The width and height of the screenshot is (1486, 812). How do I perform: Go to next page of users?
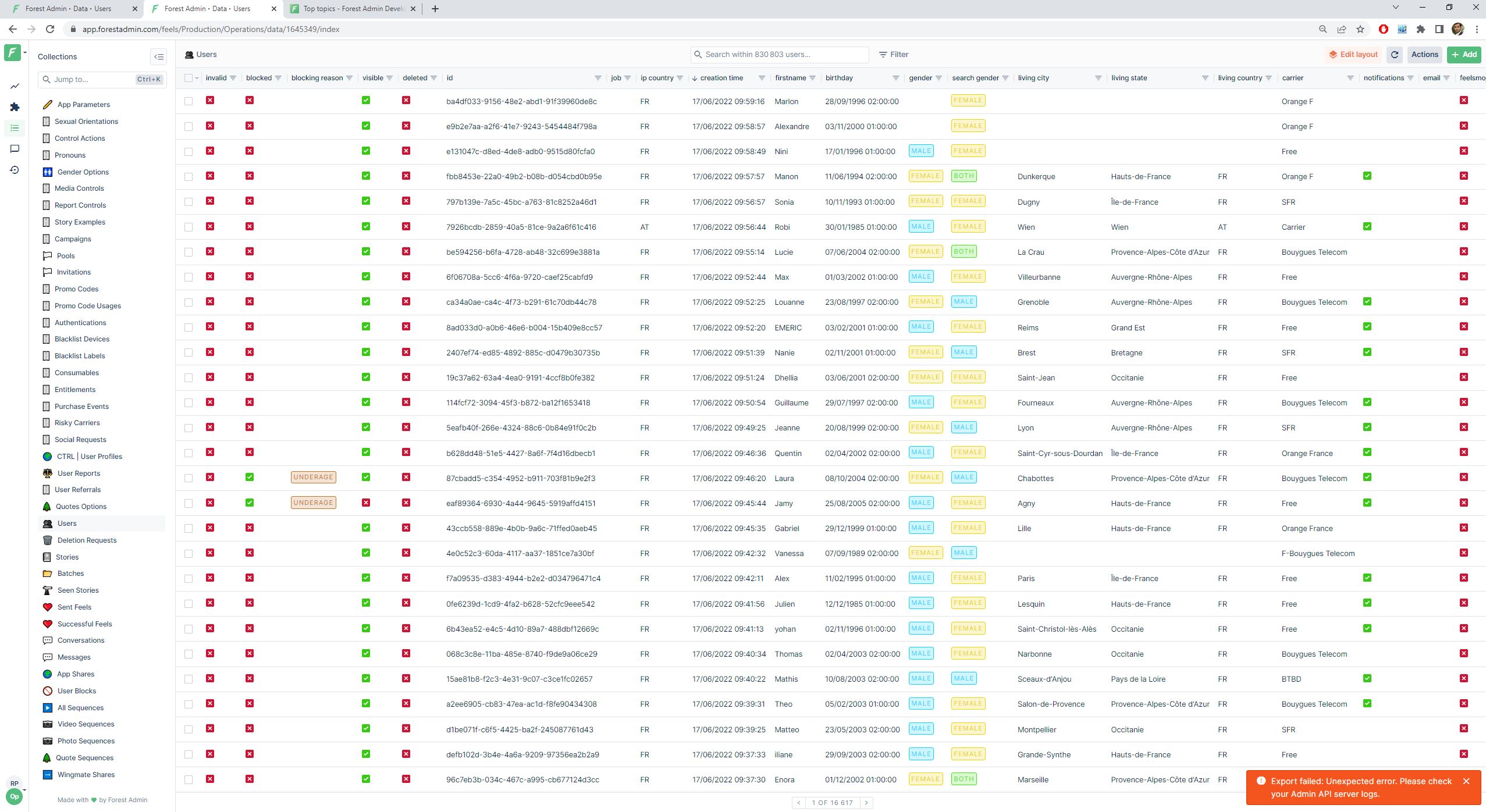pos(866,803)
